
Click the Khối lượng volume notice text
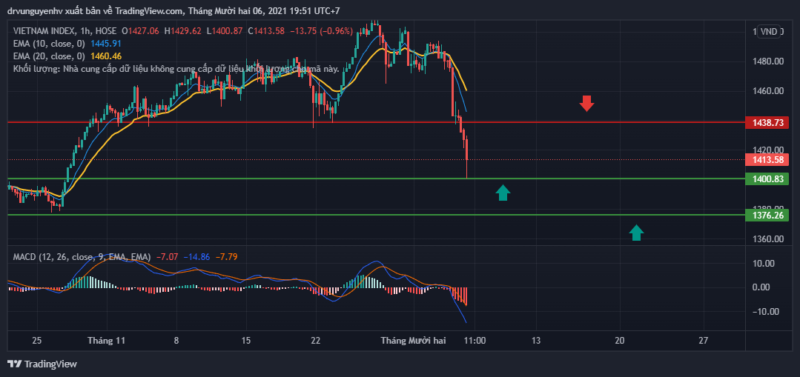click(176, 68)
